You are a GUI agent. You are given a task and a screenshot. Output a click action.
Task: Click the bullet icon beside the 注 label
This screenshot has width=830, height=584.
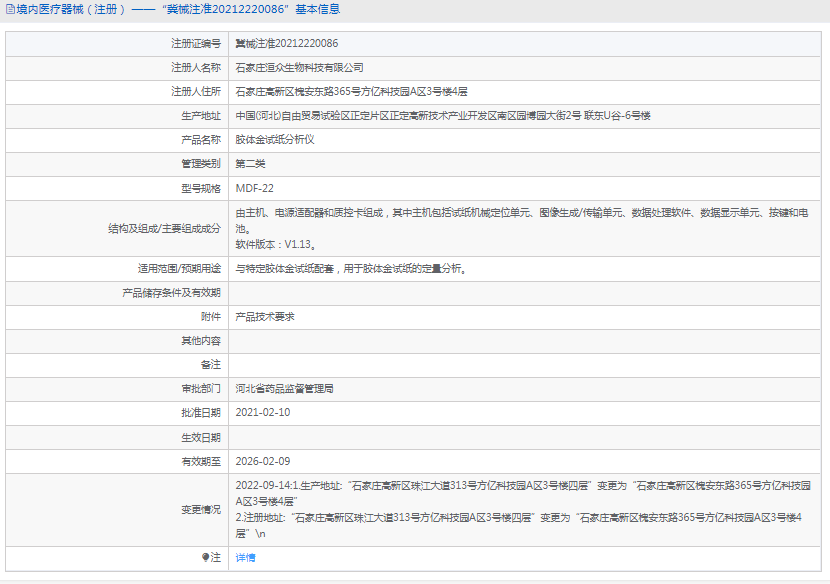205,557
